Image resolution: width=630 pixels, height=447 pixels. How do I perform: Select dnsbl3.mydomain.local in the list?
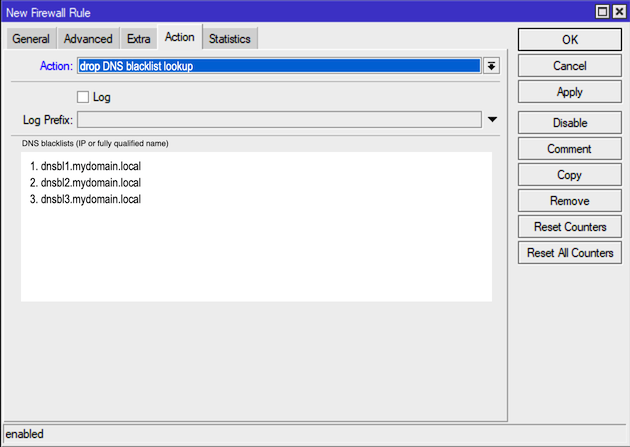[86, 199]
